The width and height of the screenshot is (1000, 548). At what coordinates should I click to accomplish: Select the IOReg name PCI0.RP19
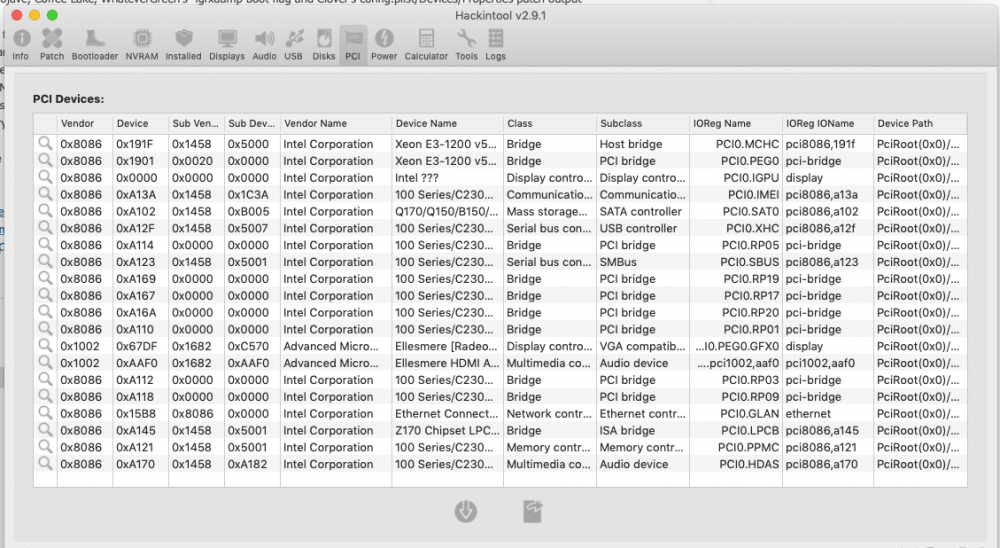point(751,279)
